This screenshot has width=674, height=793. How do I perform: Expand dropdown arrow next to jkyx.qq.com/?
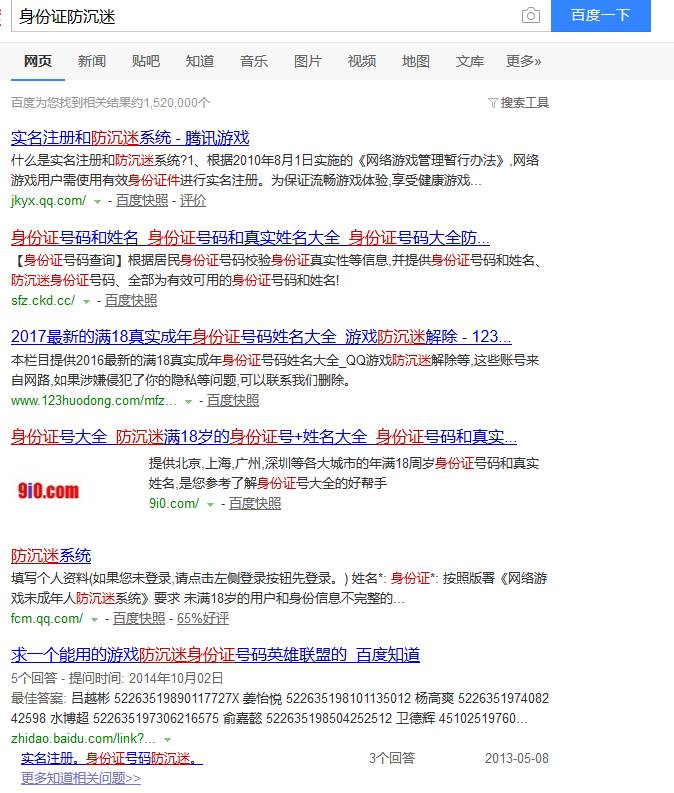point(97,202)
